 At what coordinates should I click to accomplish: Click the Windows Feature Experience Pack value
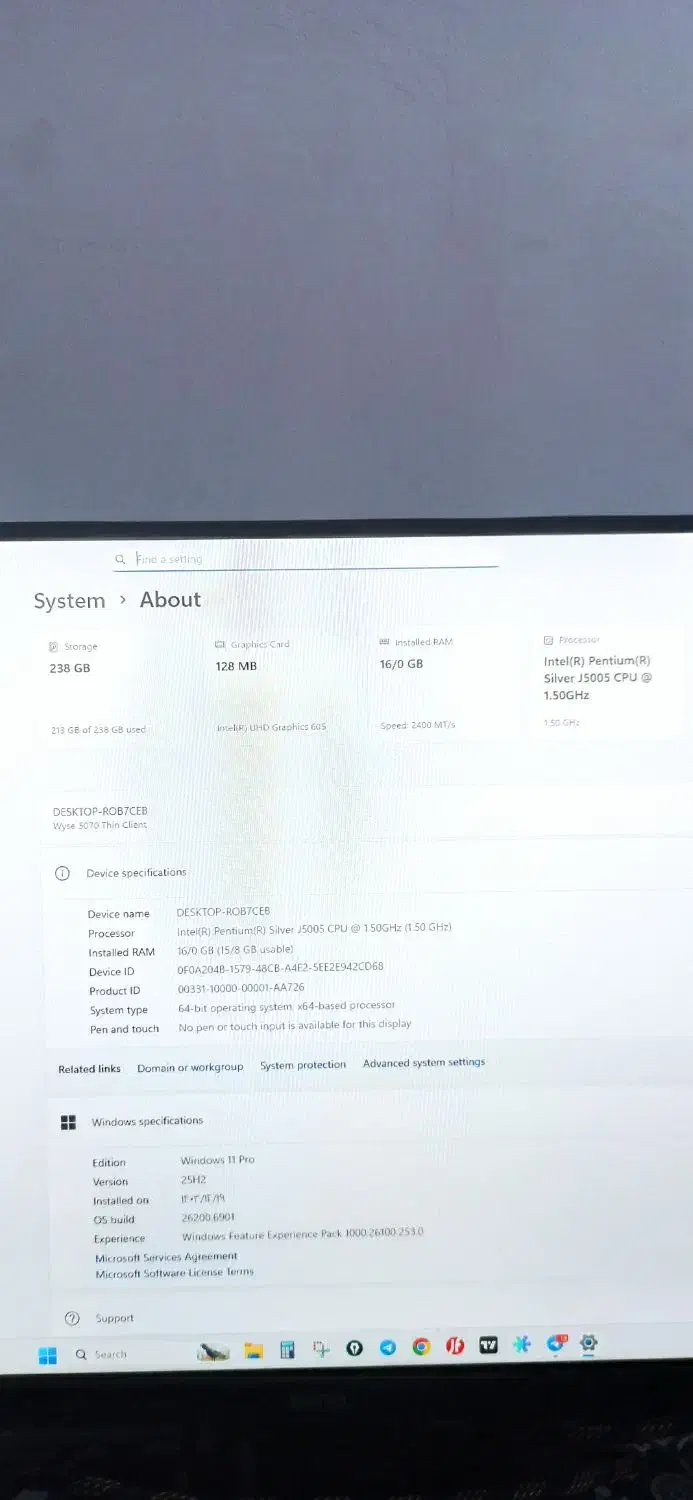(x=302, y=1234)
